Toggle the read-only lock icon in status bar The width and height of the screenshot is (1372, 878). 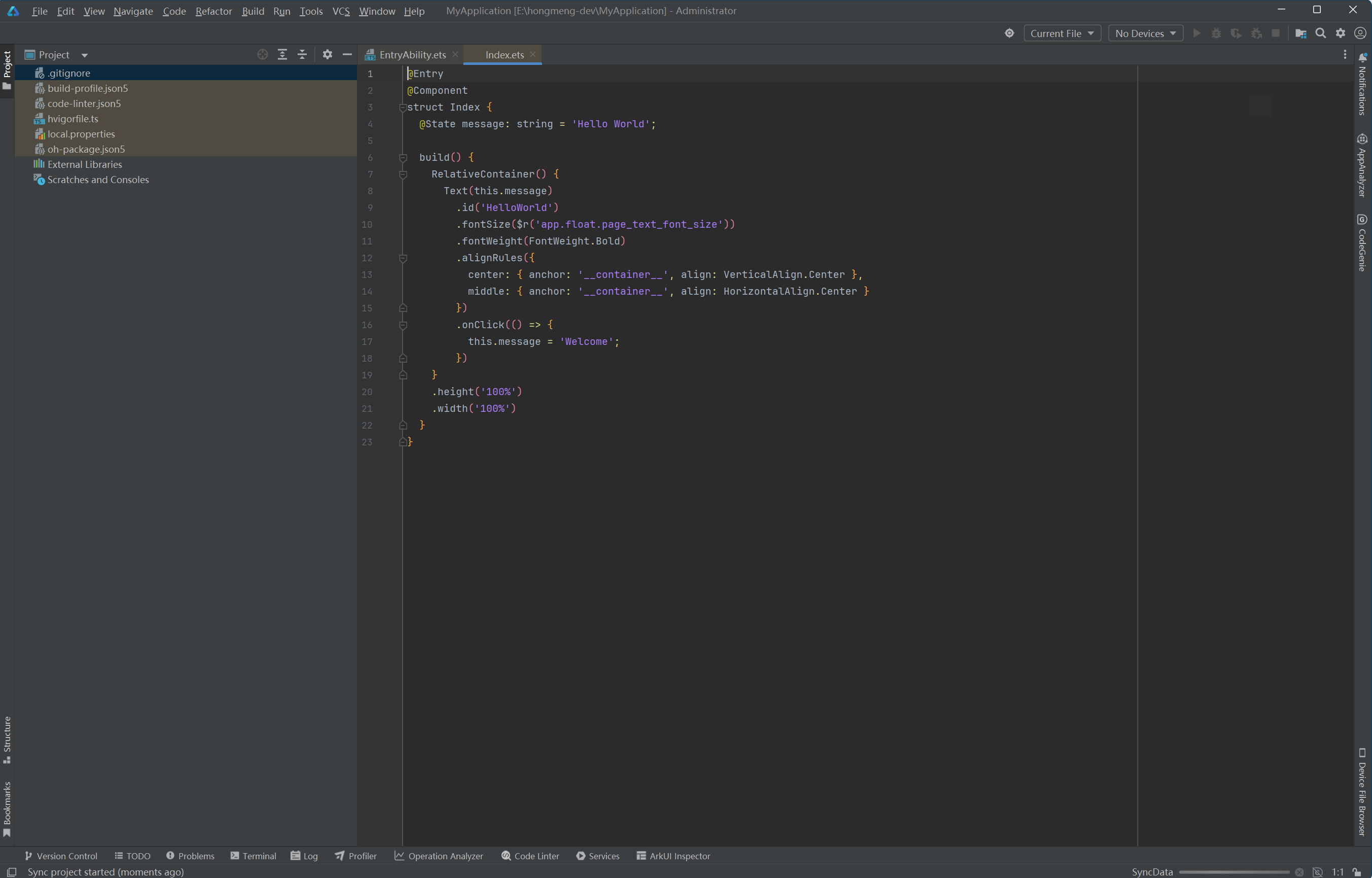pyautogui.click(x=1357, y=872)
